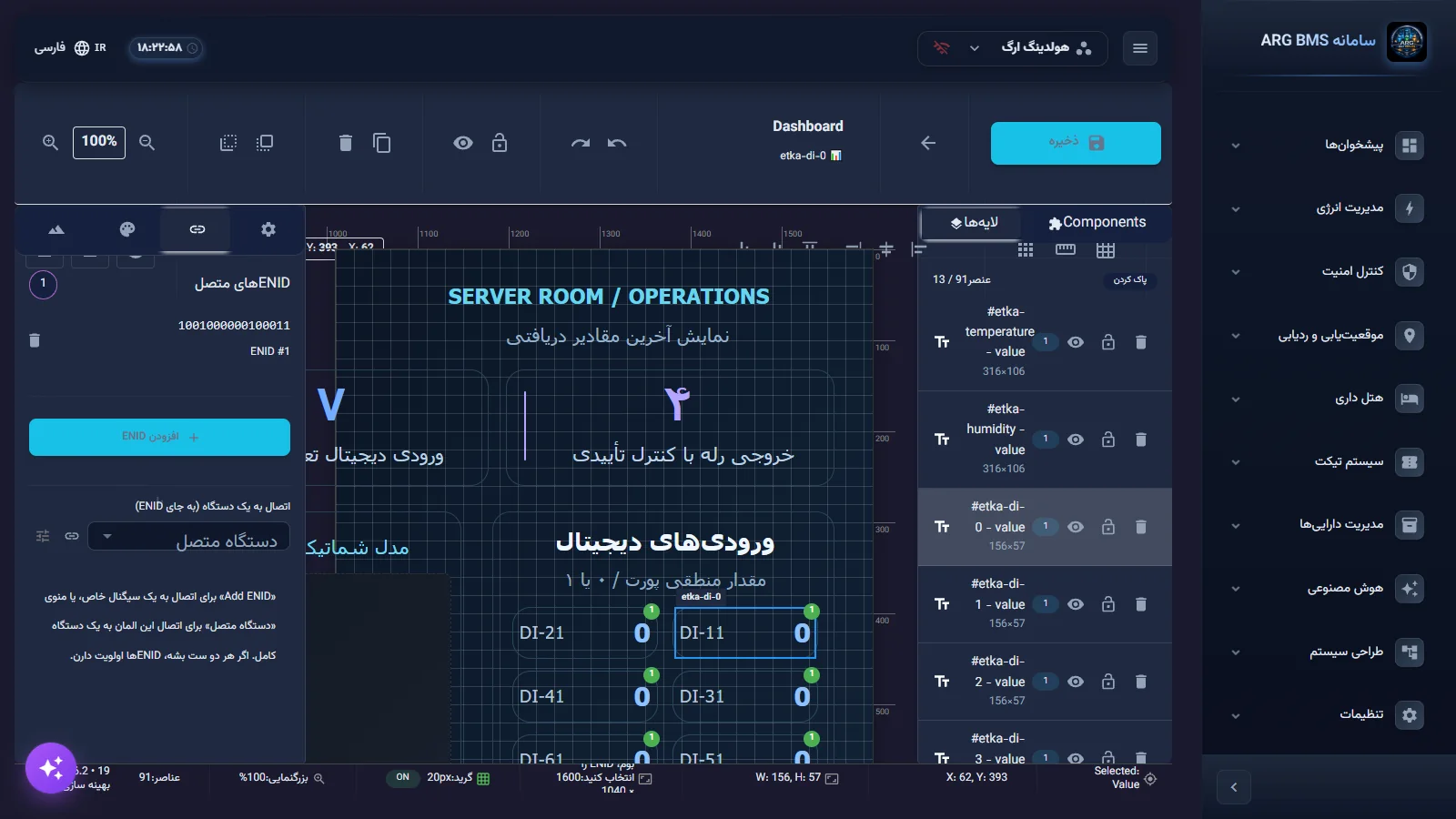Image resolution: width=1456 pixels, height=819 pixels.
Task: Hide the etka-di-2 value layer
Action: point(1076,682)
